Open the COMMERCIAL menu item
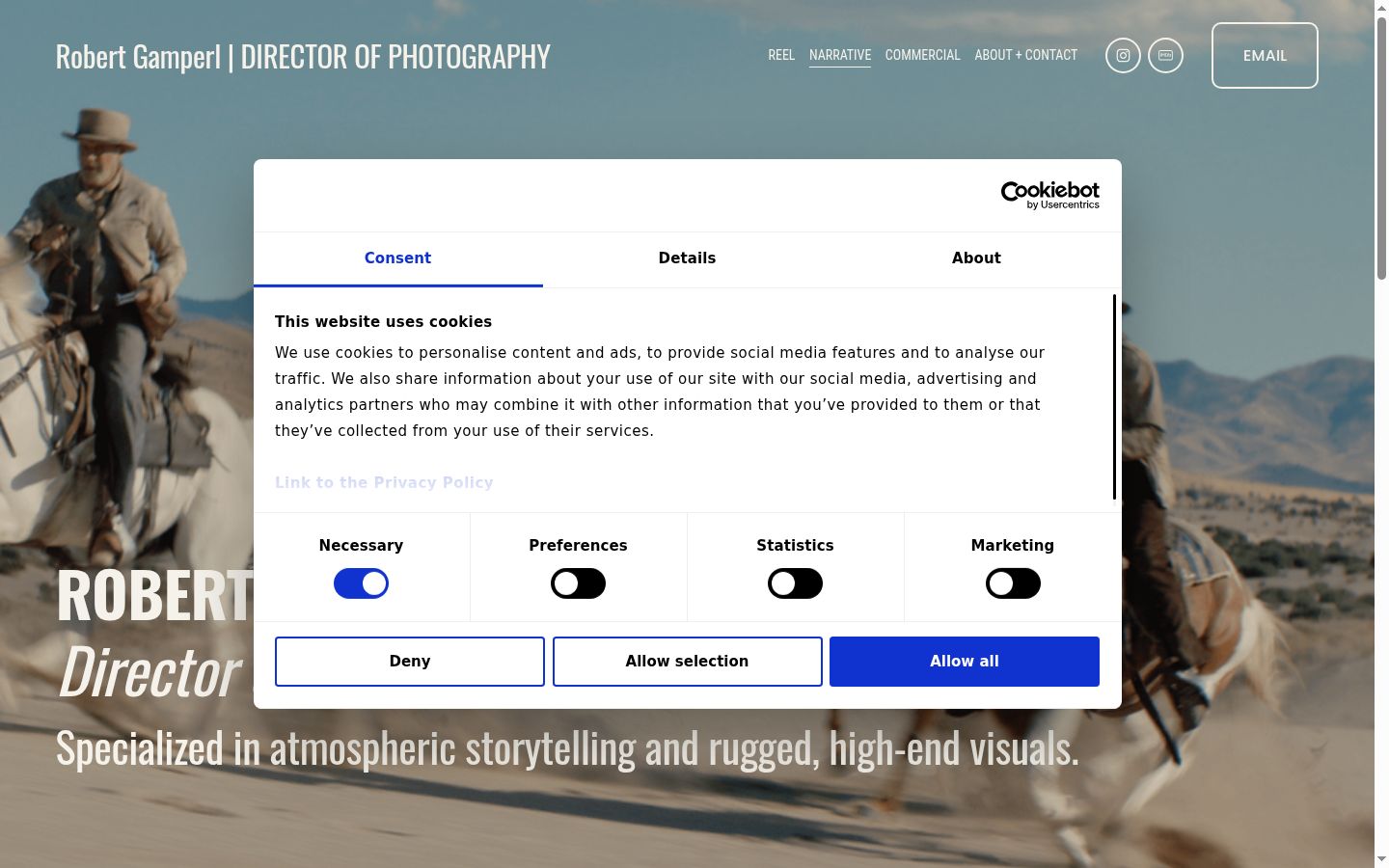Screen dimensions: 1389x868 tap(923, 55)
